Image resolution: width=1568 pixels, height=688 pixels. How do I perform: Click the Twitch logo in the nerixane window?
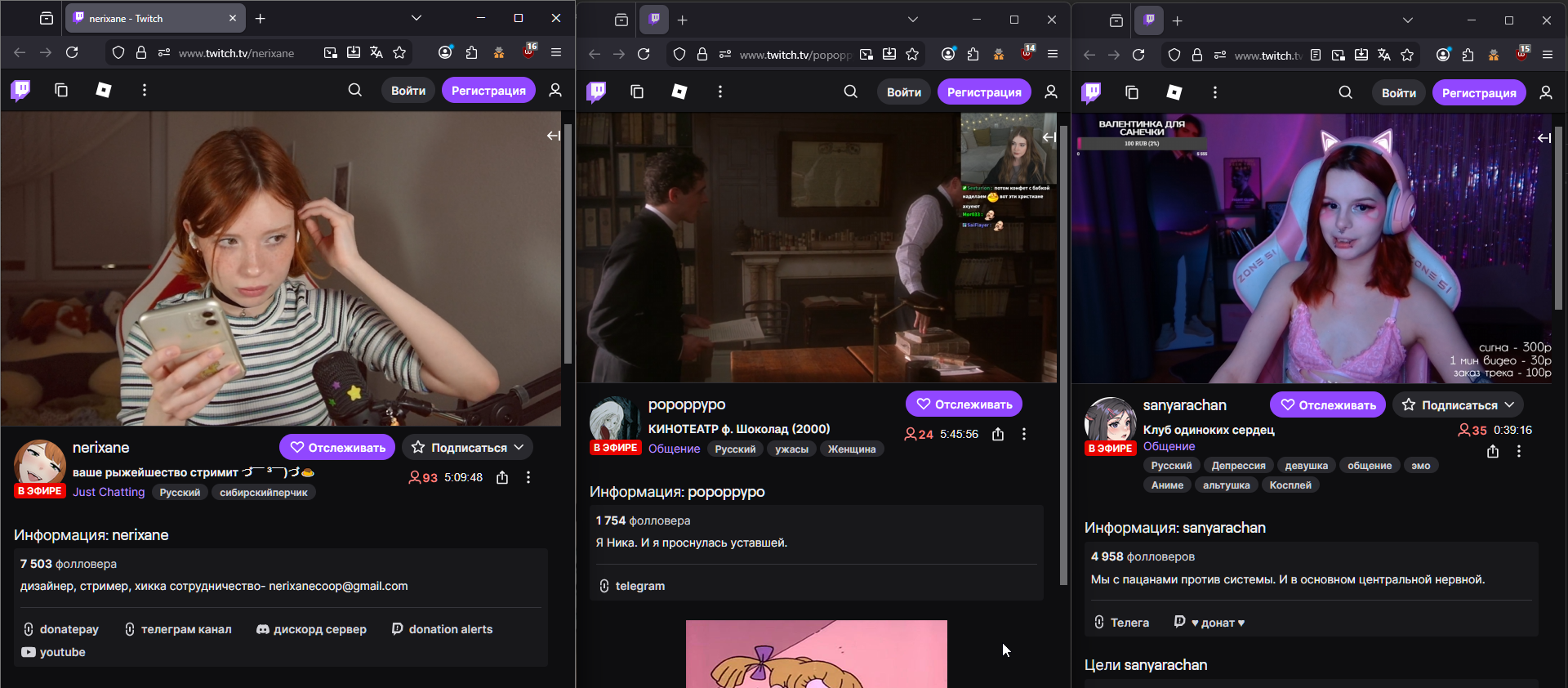(21, 90)
